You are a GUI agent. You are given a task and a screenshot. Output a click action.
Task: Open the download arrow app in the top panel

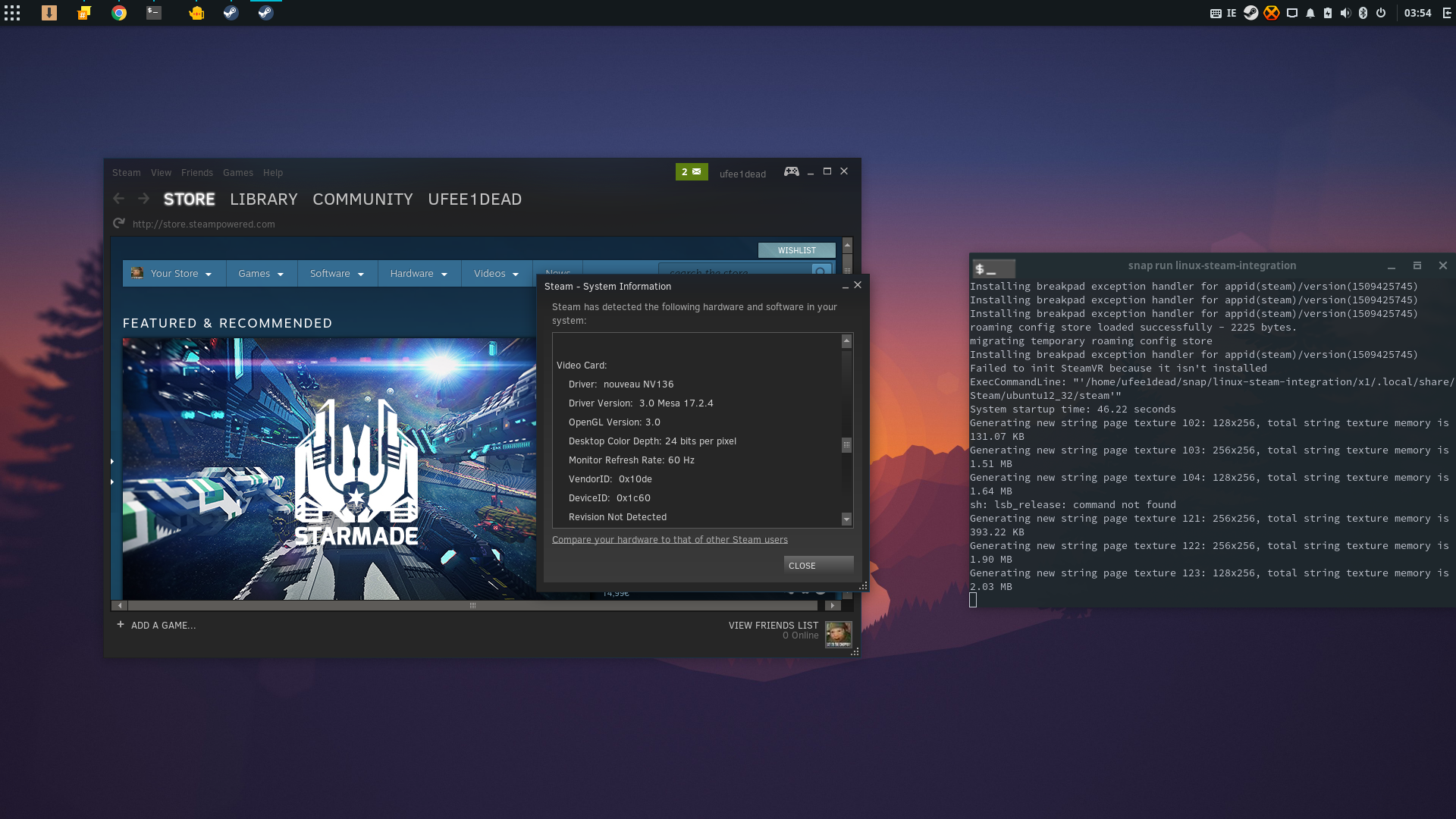pos(49,13)
